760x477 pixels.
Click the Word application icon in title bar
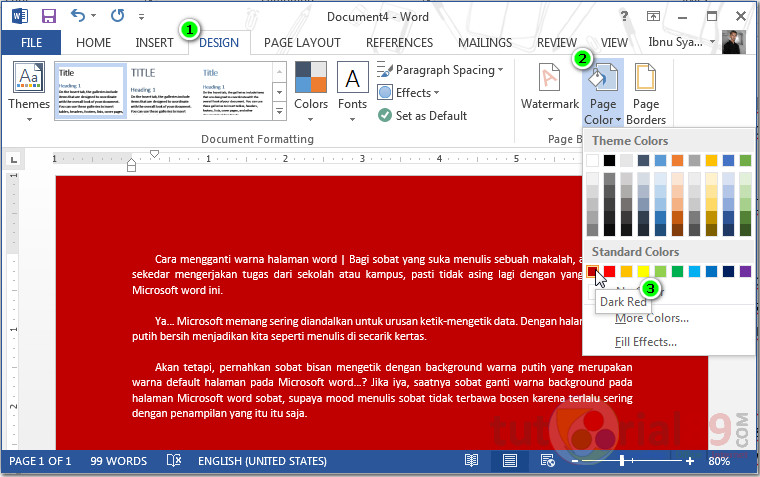tap(20, 16)
